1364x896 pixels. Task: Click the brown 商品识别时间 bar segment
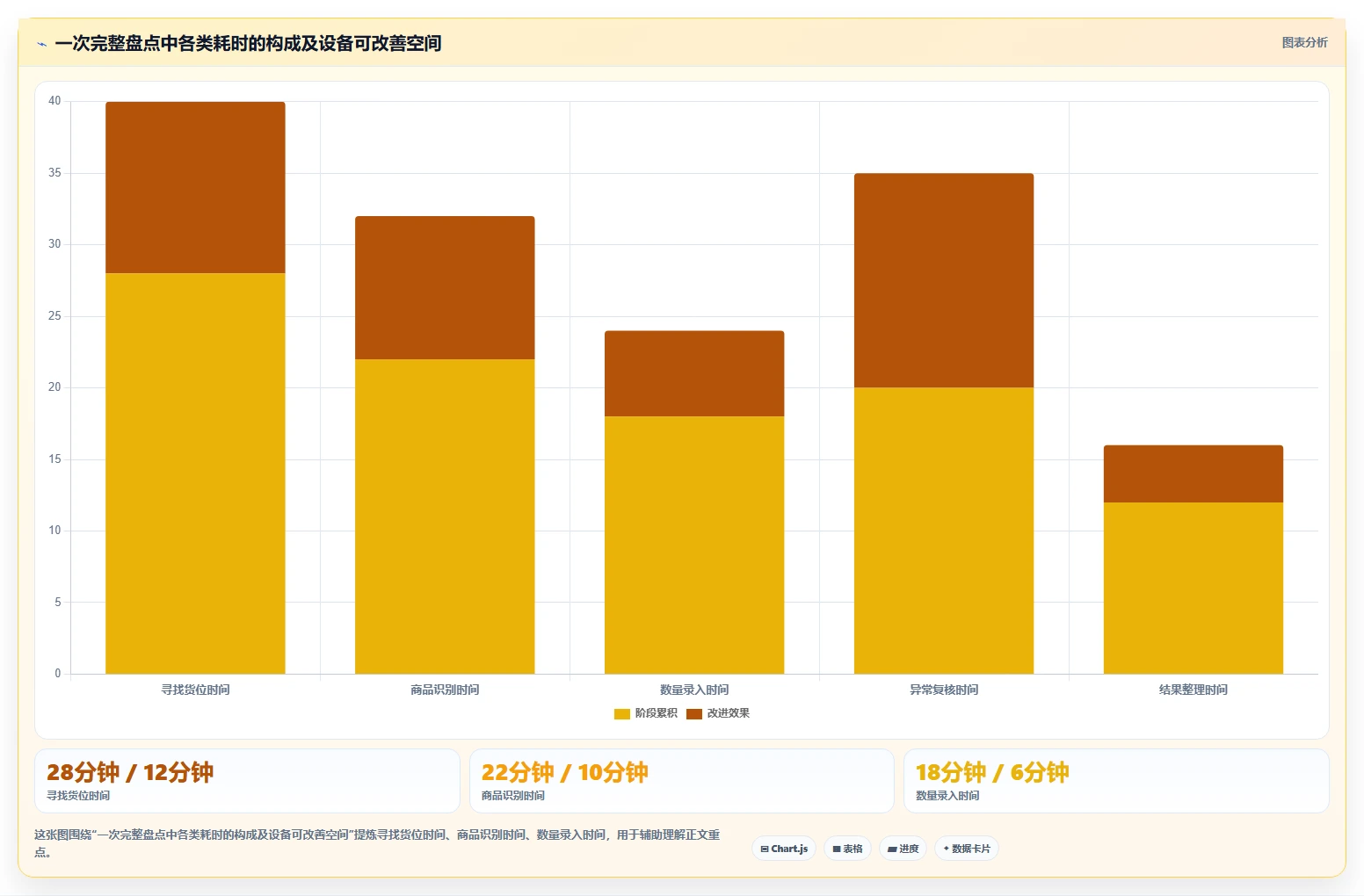(445, 287)
